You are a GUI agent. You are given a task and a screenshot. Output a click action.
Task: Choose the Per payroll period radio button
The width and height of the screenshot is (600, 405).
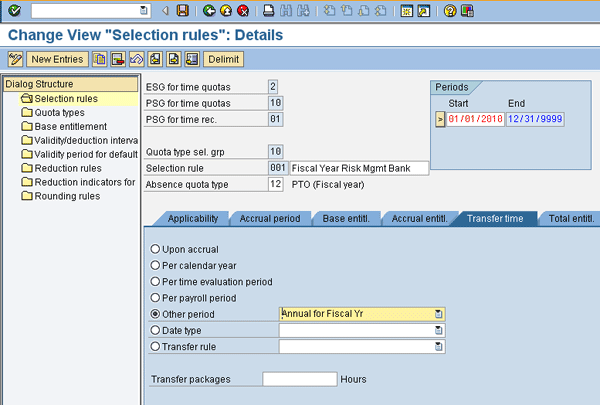click(154, 297)
